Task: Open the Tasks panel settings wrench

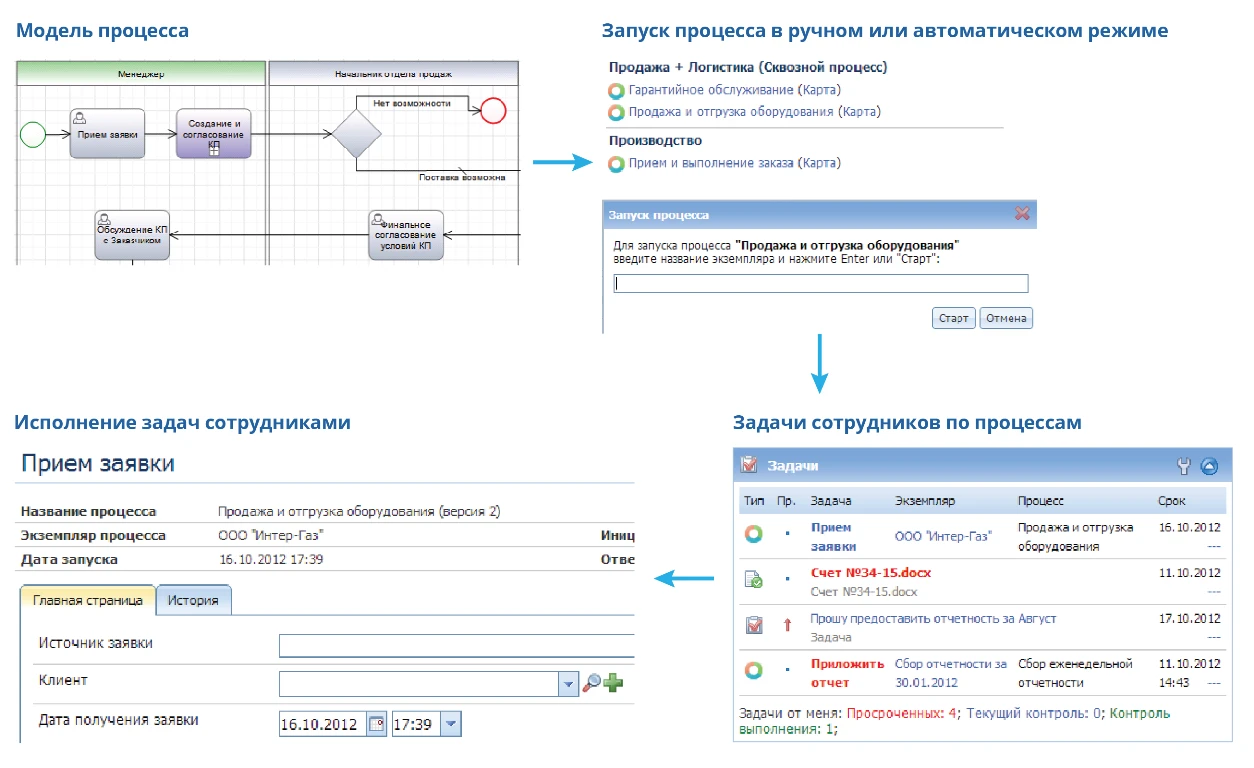Action: coord(1185,465)
